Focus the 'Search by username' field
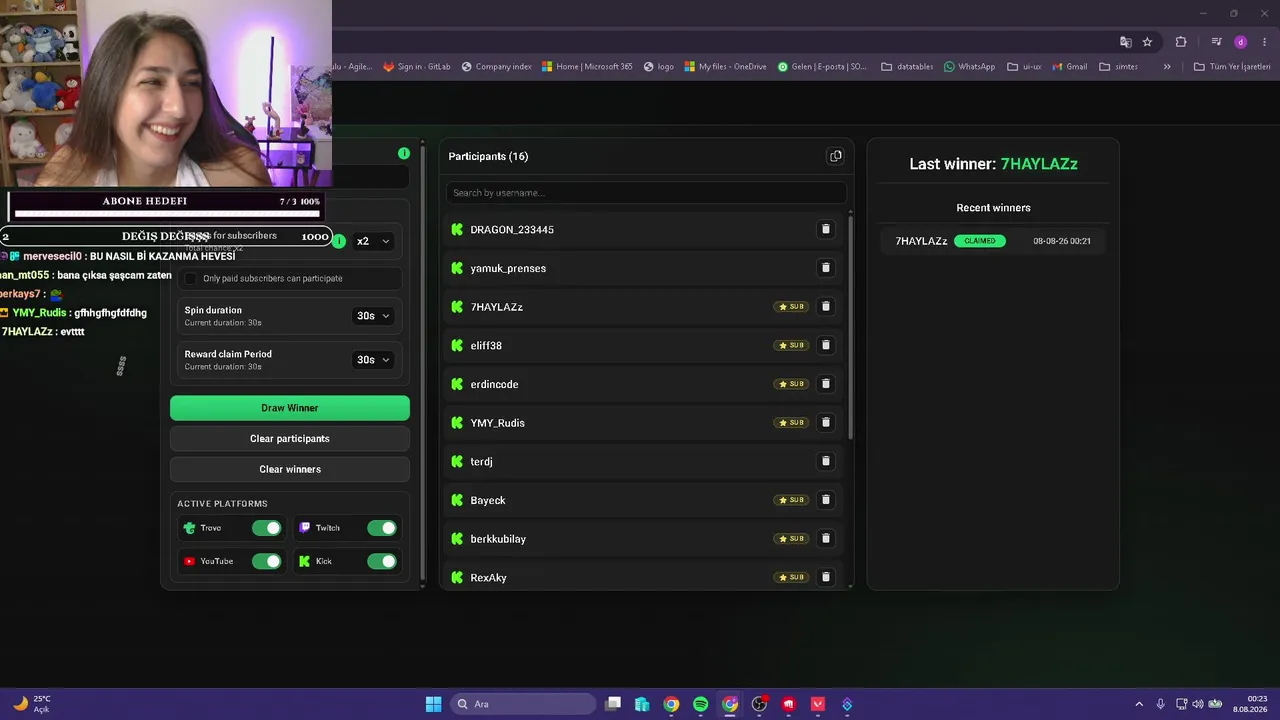 pos(646,193)
